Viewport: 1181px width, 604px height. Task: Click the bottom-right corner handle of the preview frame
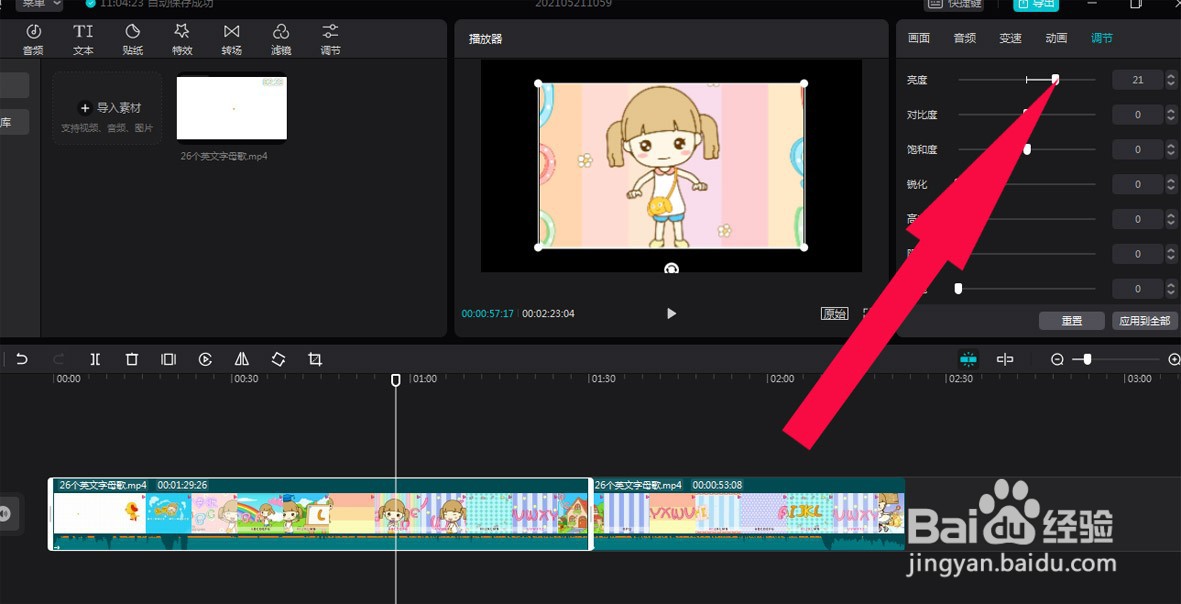[x=804, y=247]
